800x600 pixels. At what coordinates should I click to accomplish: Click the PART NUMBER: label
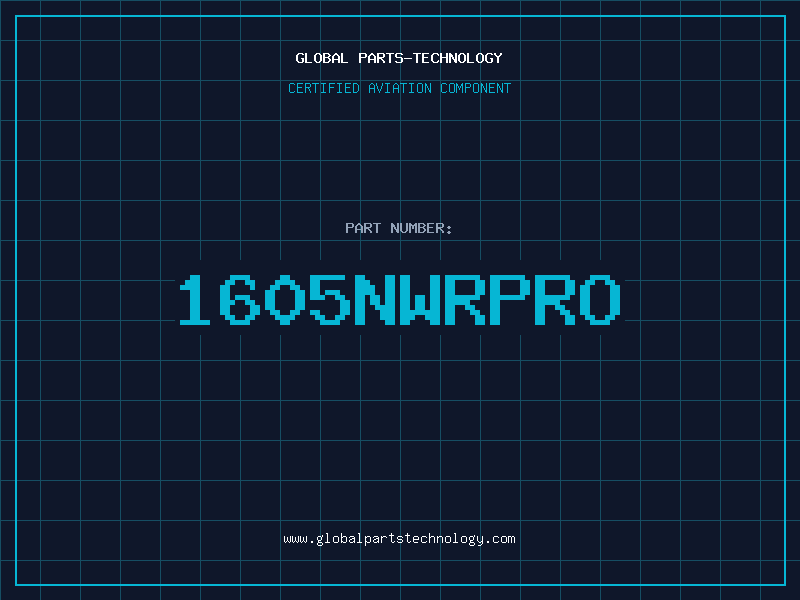click(x=399, y=228)
